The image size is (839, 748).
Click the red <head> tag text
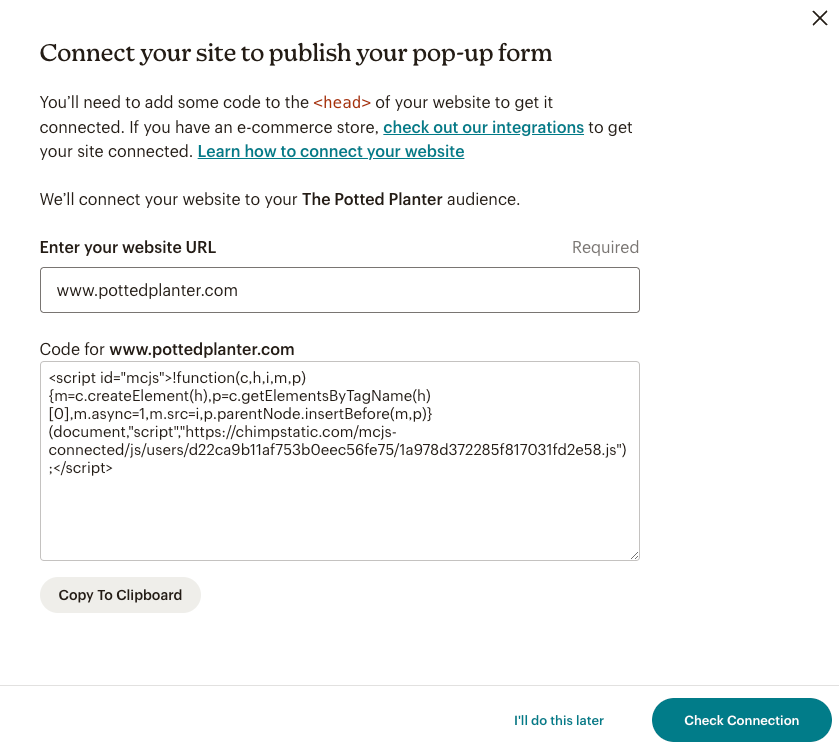coord(342,102)
